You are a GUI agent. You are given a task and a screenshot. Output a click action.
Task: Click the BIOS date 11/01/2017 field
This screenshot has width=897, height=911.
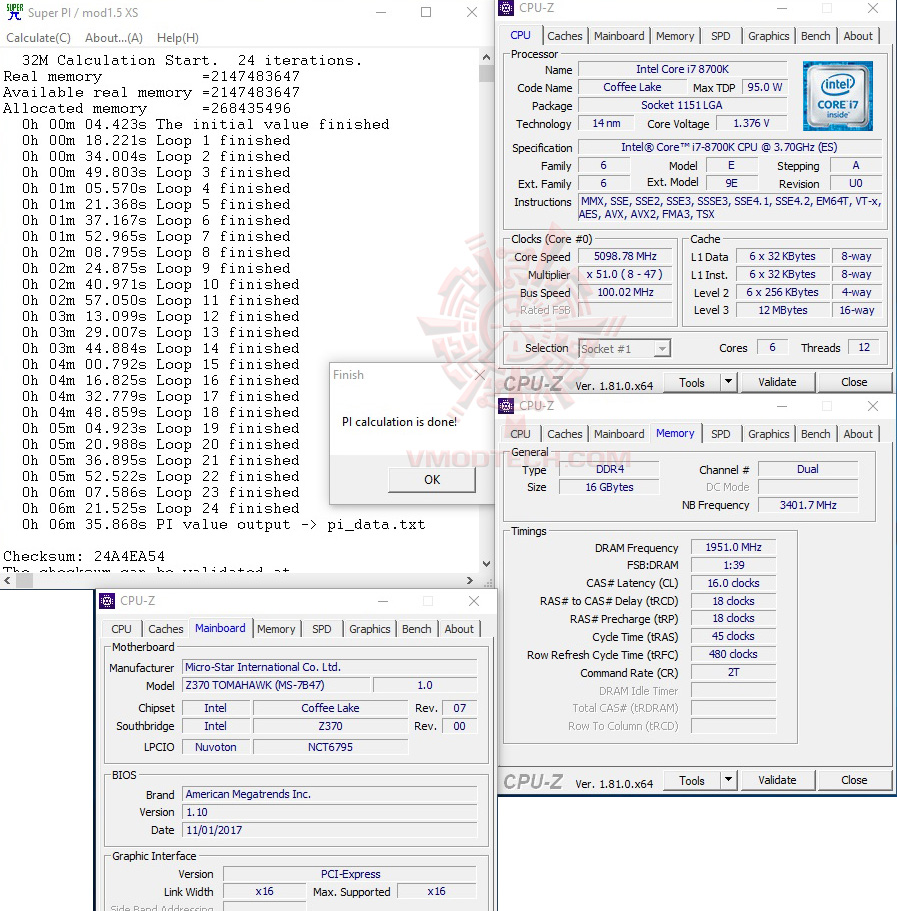pyautogui.click(x=329, y=830)
